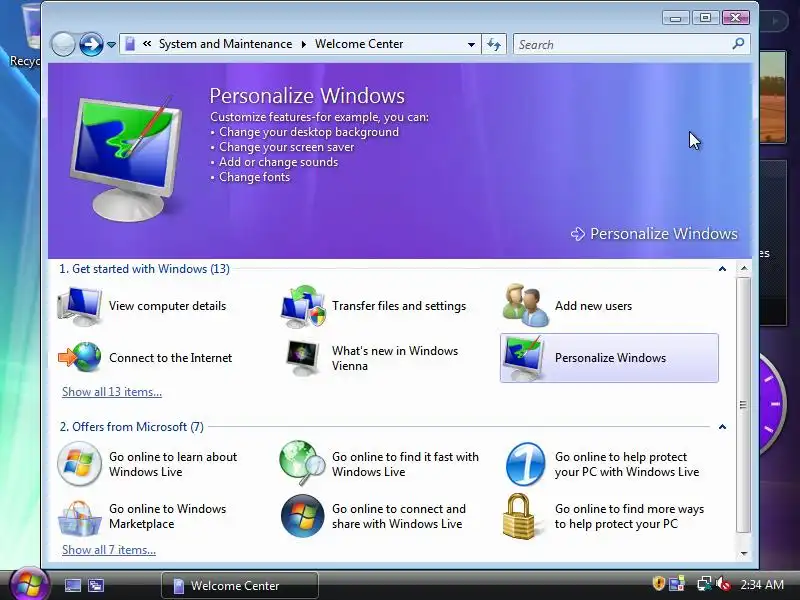
Task: Click the Connect to the Internet globe icon
Action: 80,357
